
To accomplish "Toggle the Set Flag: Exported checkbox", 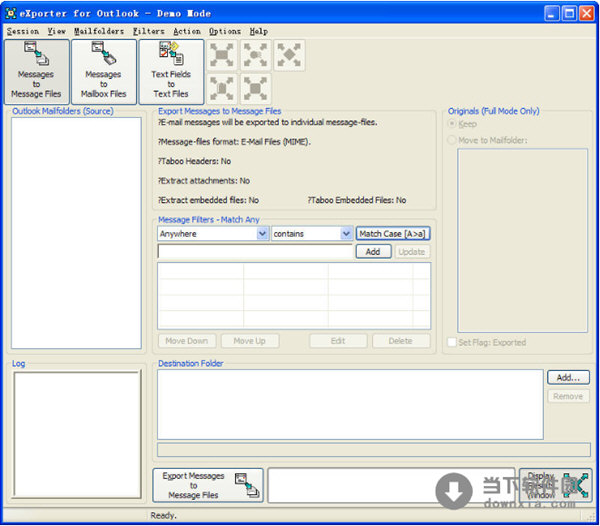I will tap(452, 342).
